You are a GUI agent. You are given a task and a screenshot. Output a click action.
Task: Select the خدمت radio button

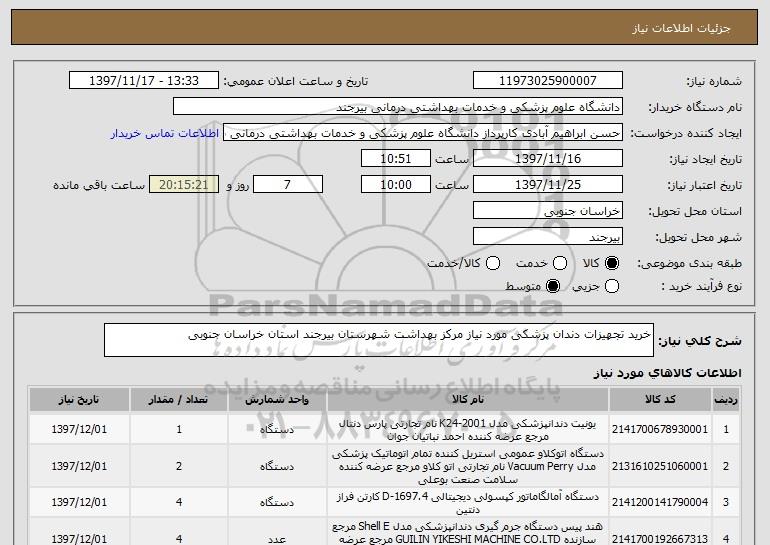pyautogui.click(x=560, y=264)
